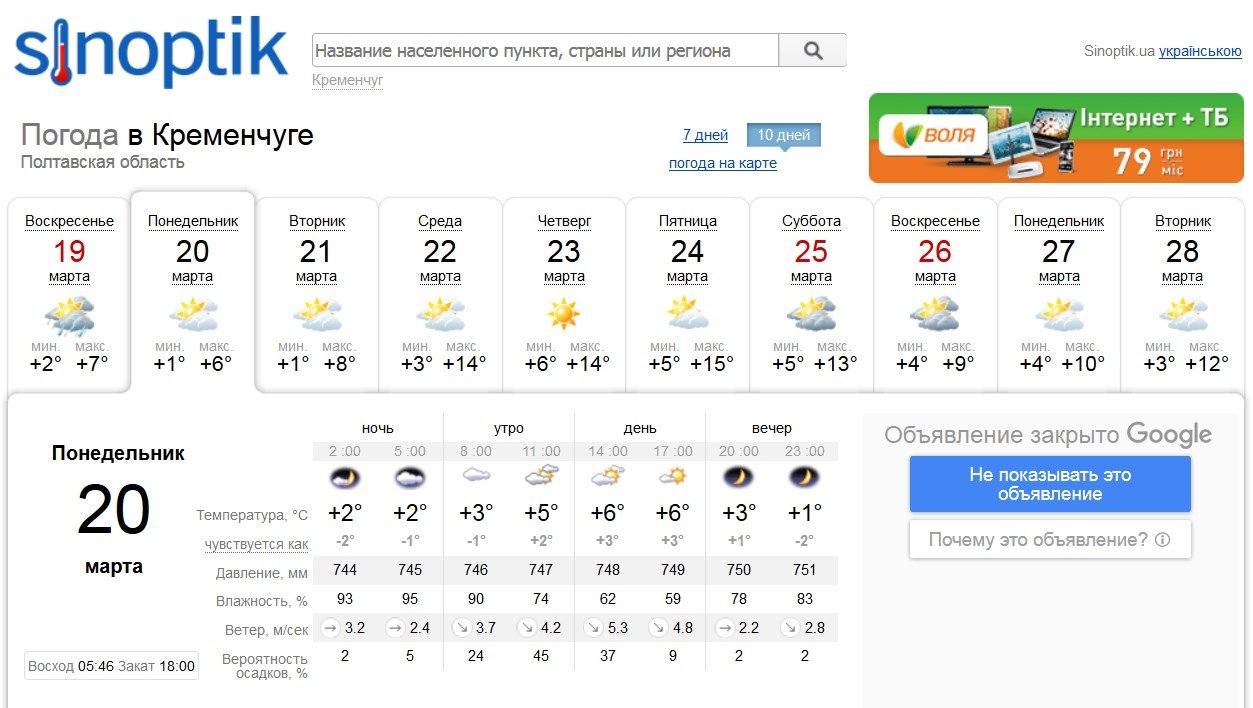Click the 23:00 clear night moon icon
Viewport: 1253px width, 708px height.
tap(803, 478)
